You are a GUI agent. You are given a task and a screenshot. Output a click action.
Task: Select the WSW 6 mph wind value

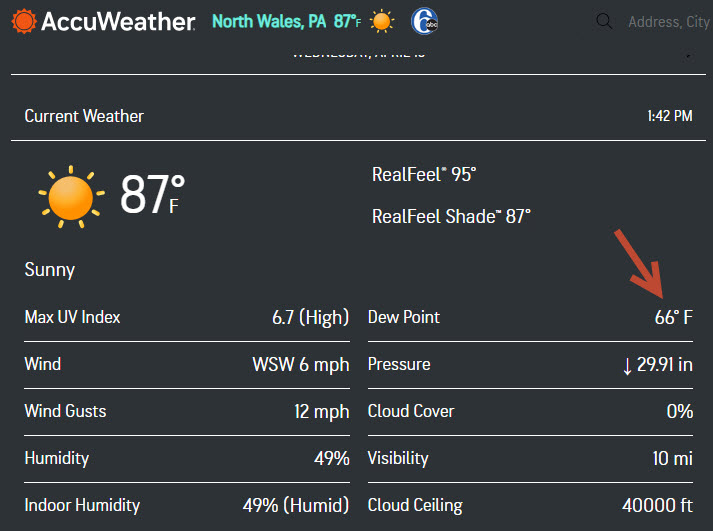pos(300,364)
